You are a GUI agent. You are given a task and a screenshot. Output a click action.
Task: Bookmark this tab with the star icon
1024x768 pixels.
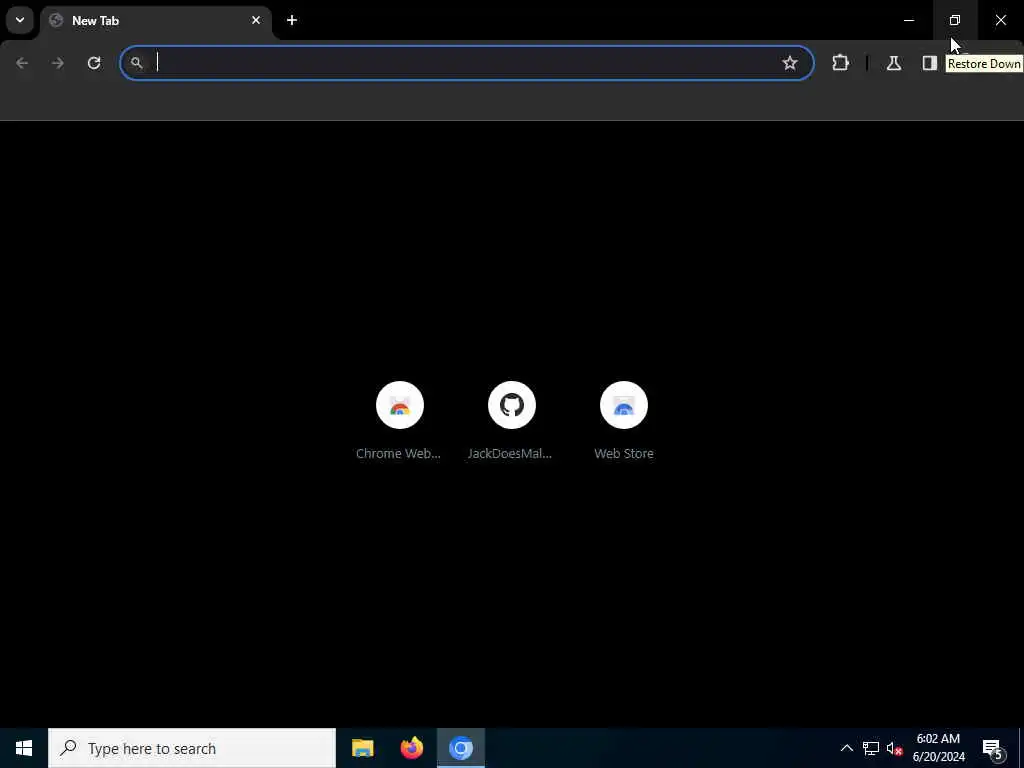point(790,63)
